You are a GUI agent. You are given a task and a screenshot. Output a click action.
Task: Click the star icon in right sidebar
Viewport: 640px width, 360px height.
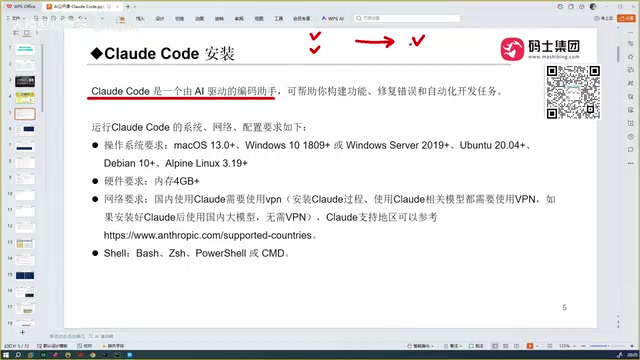(x=631, y=56)
